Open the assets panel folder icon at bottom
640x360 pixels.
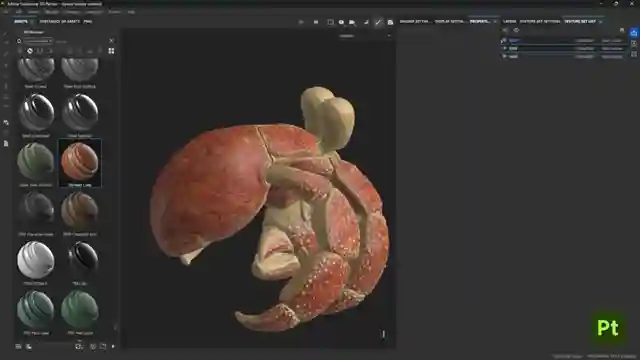[x=103, y=346]
